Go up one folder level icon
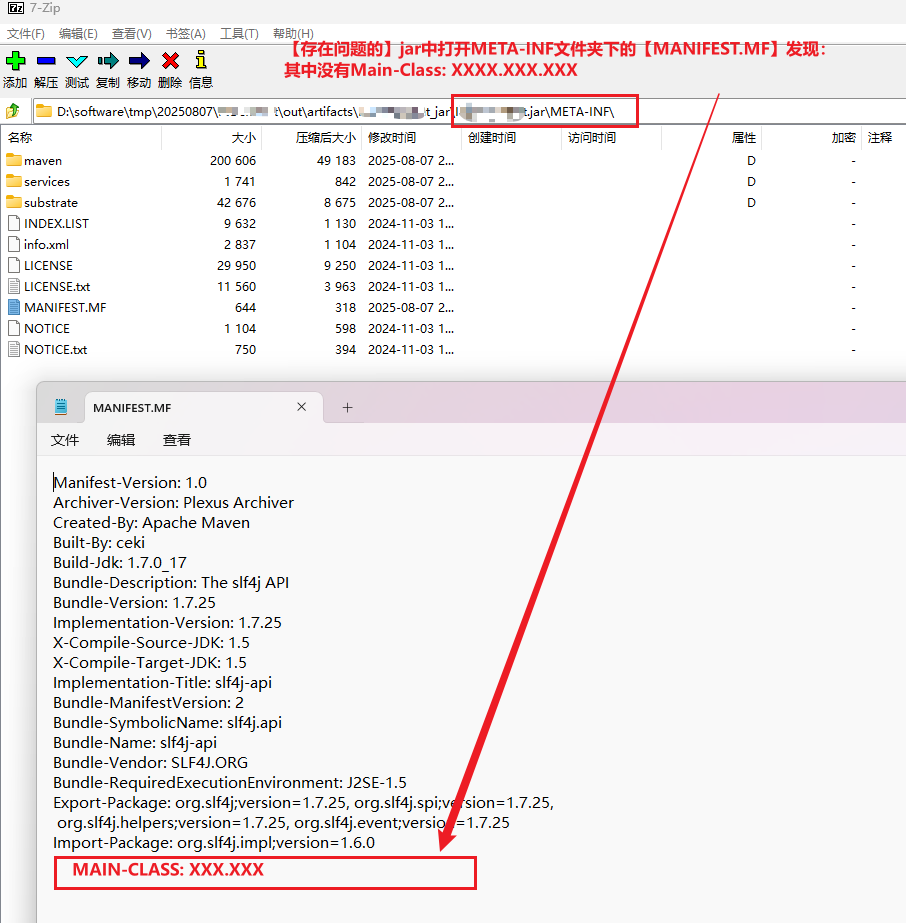 (x=13, y=111)
